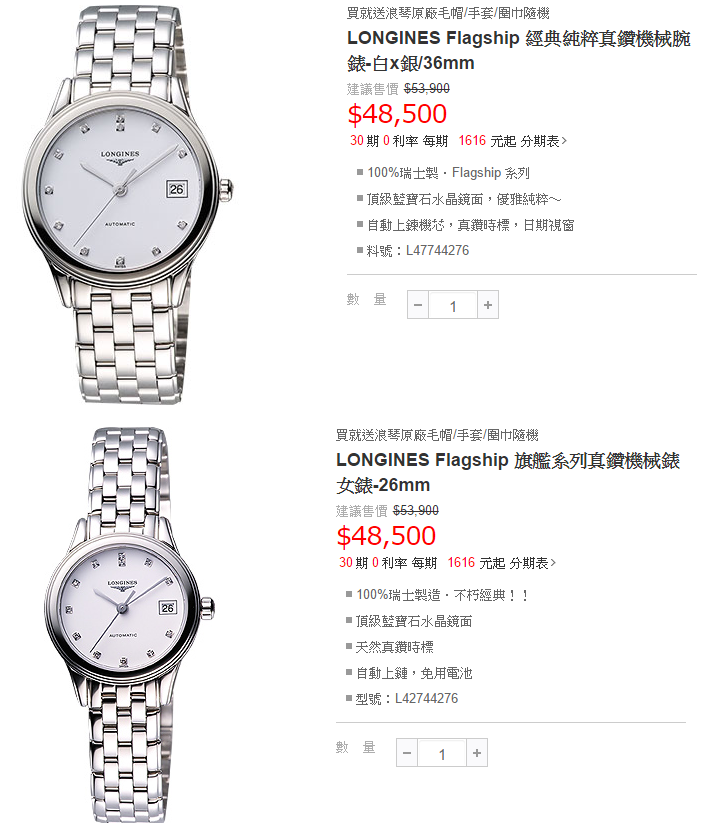View the 36mm white dial watch image
706x823 pixels.
[128, 205]
